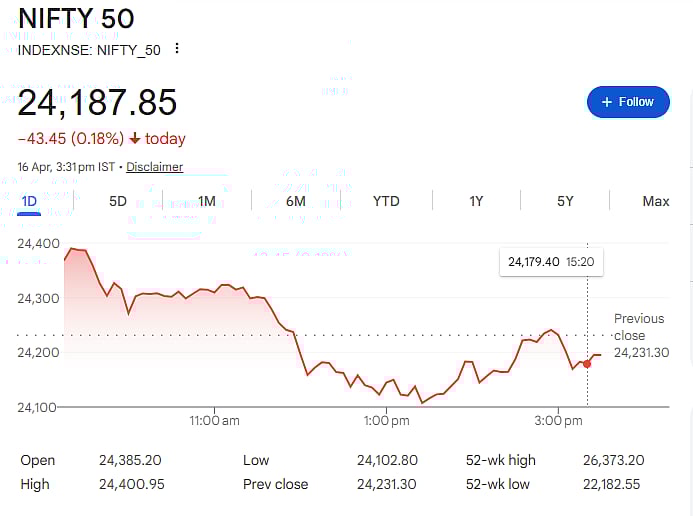Switch chart to the 6M range
The image size is (693, 516).
(296, 201)
